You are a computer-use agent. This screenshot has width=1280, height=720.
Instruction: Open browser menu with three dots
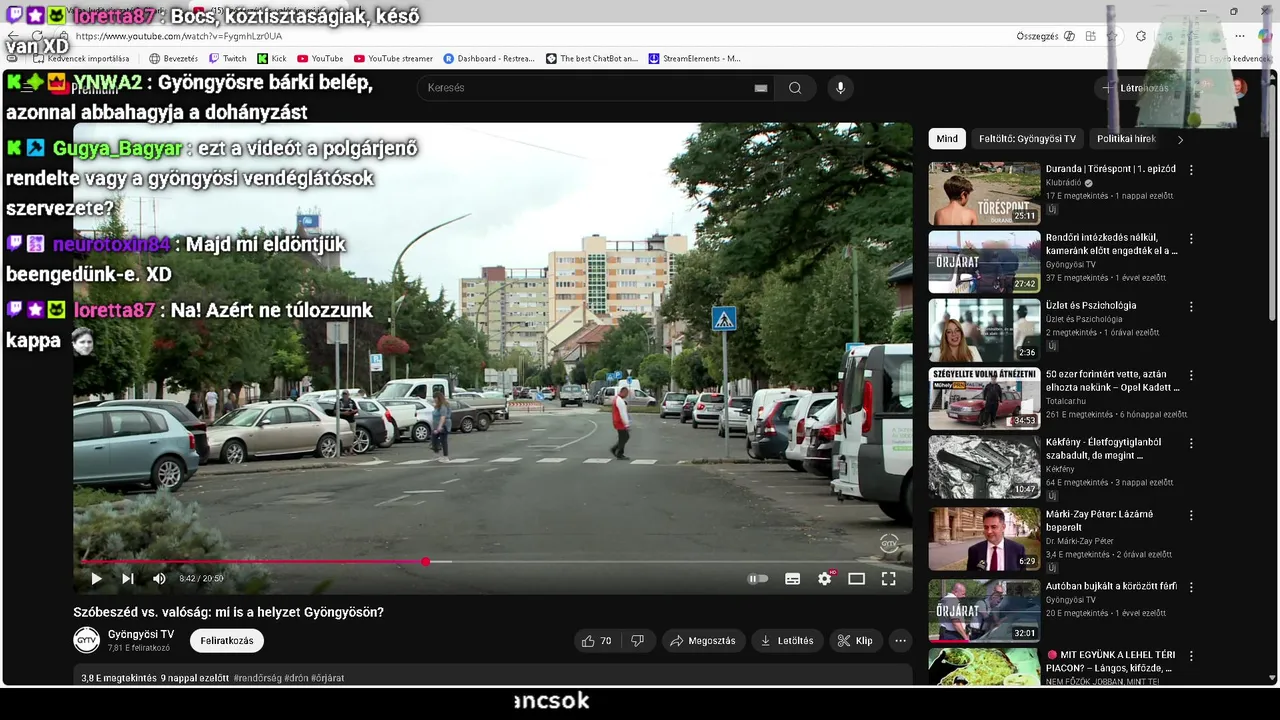(1239, 36)
